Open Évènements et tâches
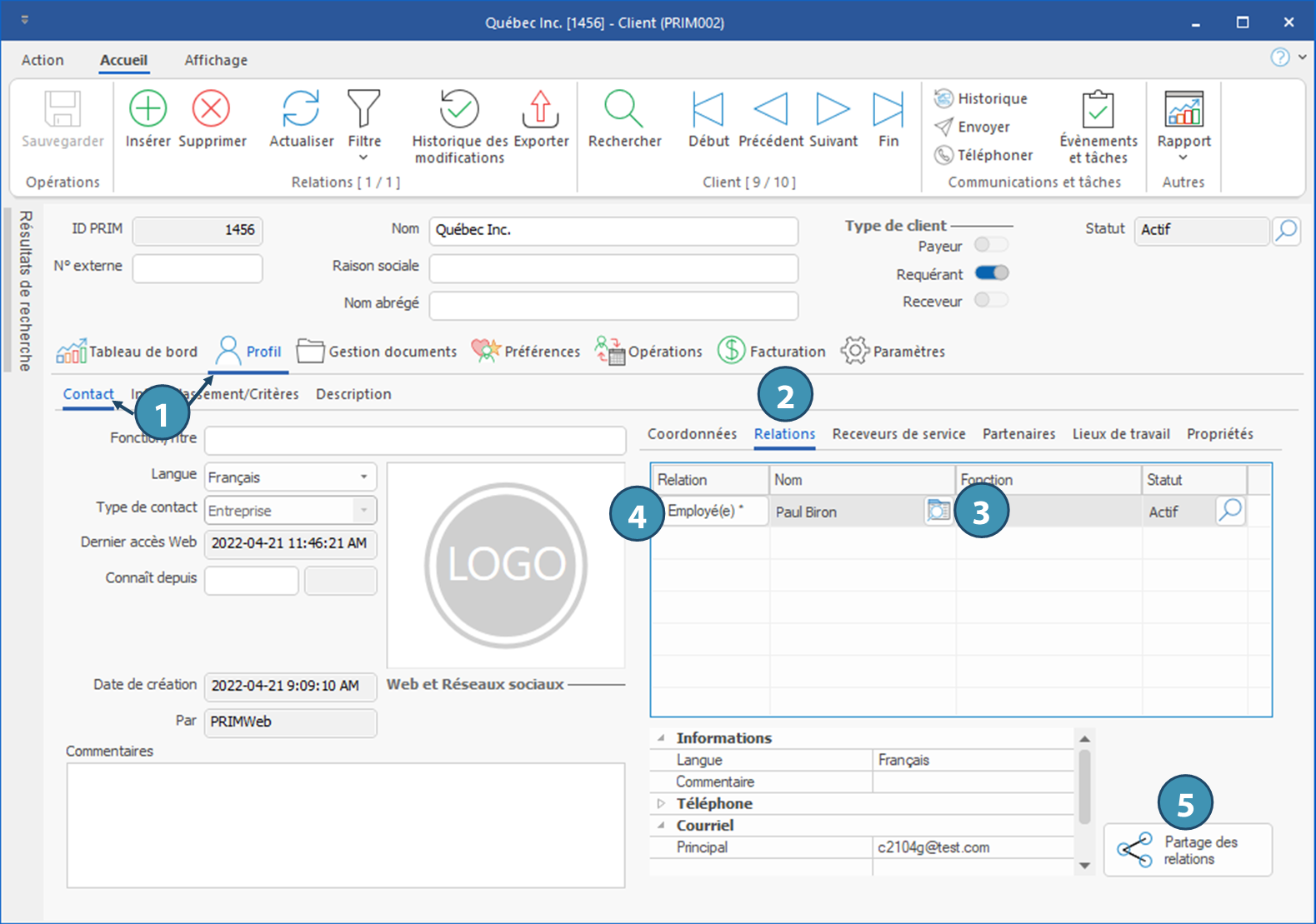 (1098, 111)
